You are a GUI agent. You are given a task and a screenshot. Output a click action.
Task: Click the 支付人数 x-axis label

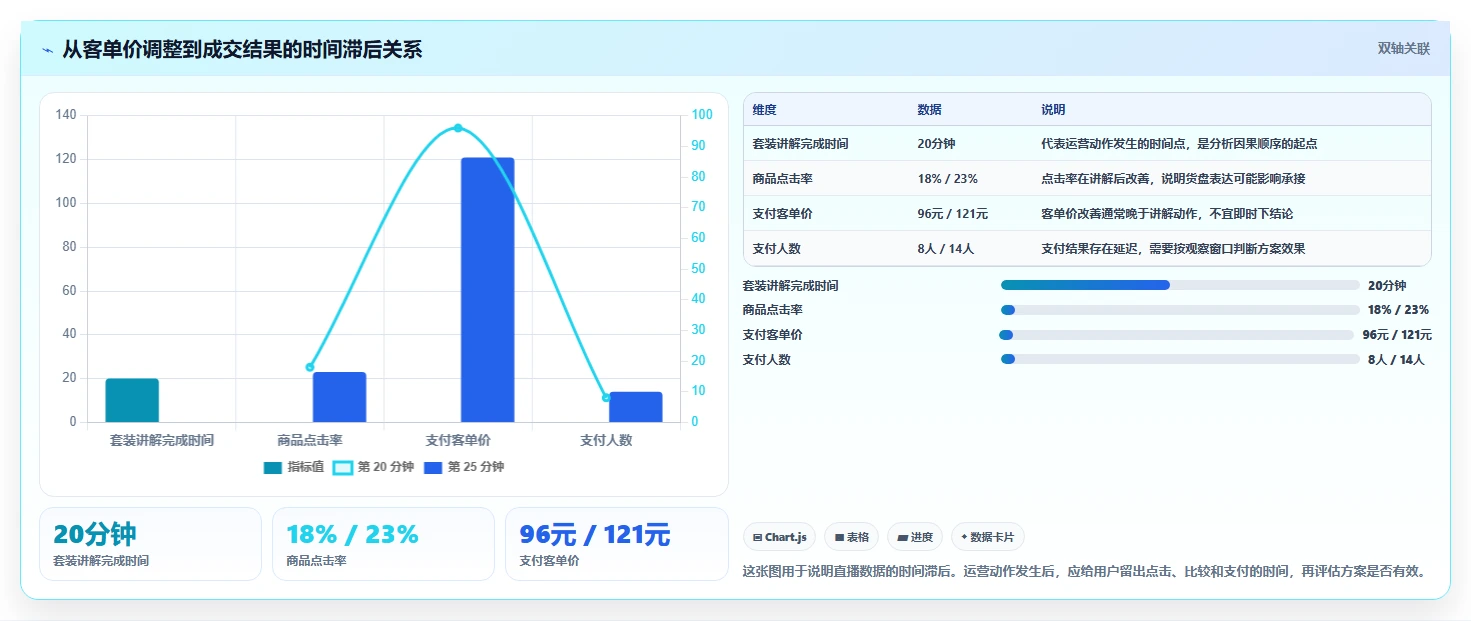pos(606,440)
